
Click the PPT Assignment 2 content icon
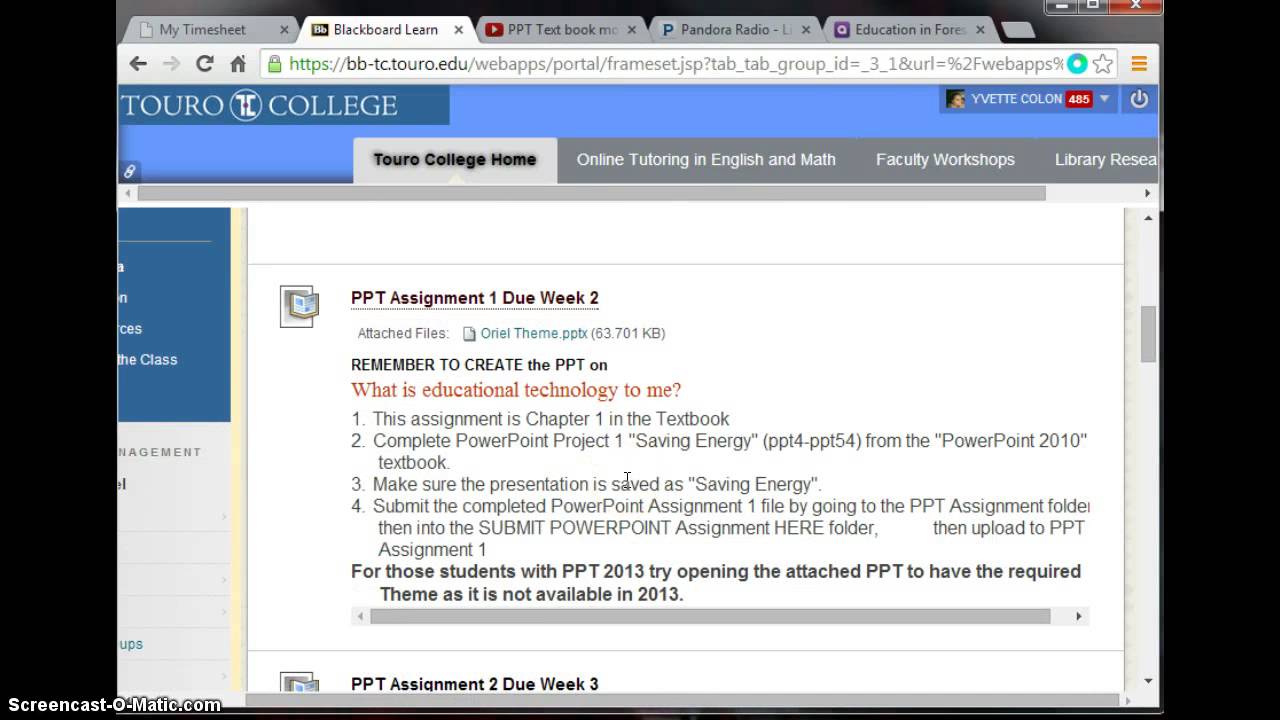[299, 684]
